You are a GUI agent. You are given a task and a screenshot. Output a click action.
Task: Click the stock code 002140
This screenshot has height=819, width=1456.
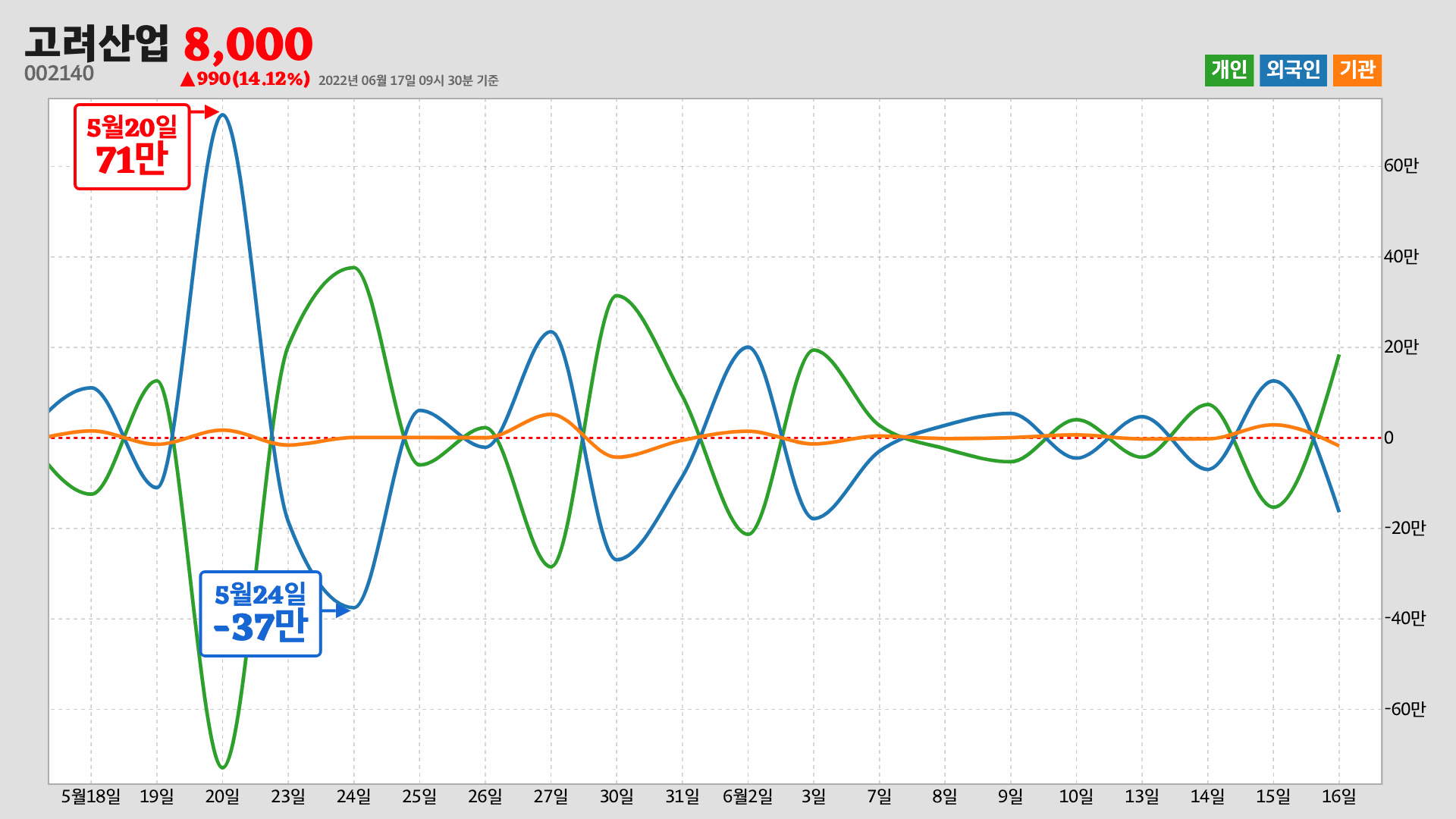[x=59, y=74]
